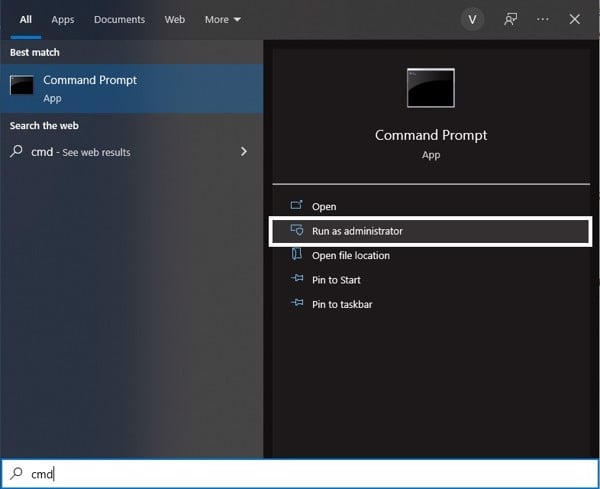The width and height of the screenshot is (600, 489).
Task: Choose Open in the actions list
Action: click(x=431, y=207)
